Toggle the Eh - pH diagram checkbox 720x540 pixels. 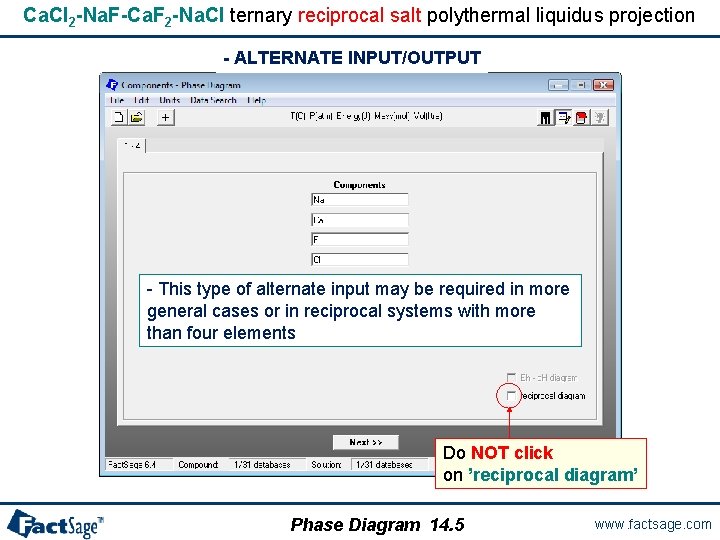click(x=511, y=377)
